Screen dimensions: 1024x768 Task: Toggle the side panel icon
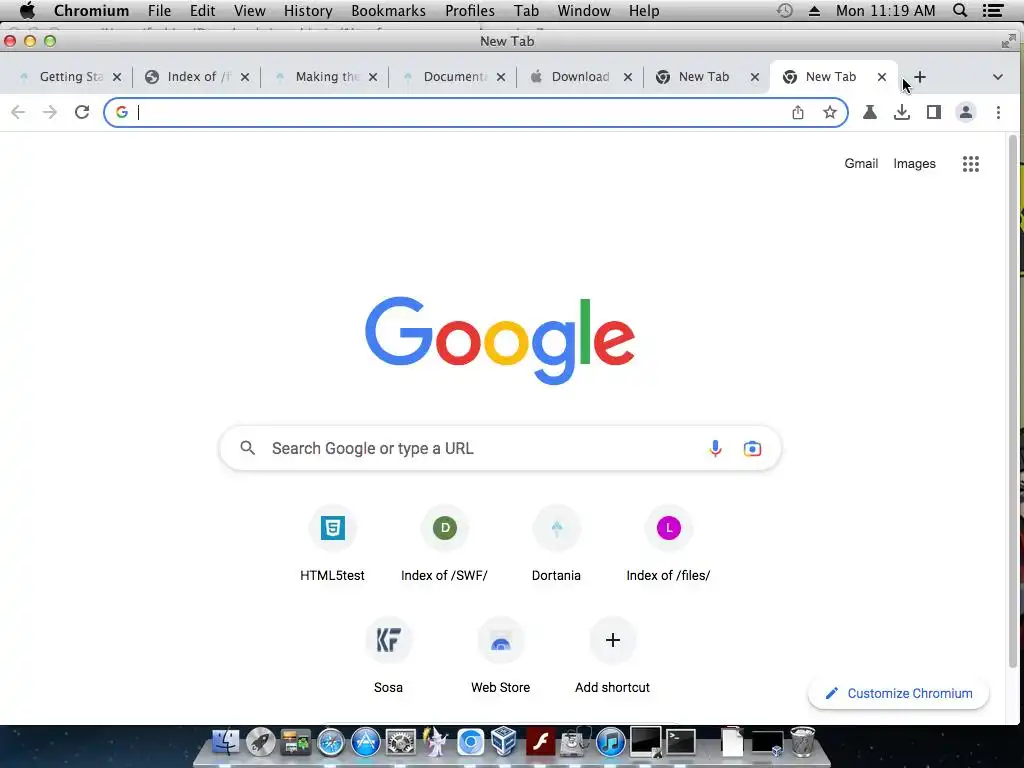(934, 112)
